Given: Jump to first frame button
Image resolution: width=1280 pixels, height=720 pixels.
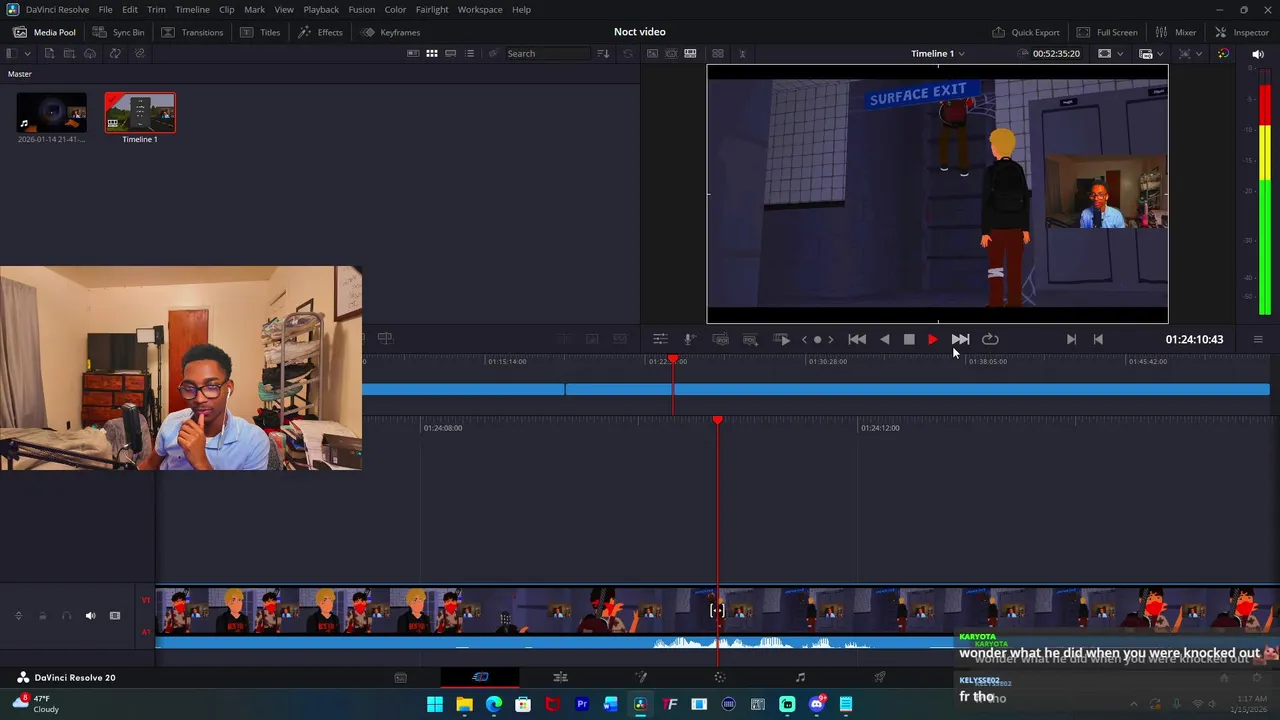Looking at the screenshot, I should click(857, 339).
